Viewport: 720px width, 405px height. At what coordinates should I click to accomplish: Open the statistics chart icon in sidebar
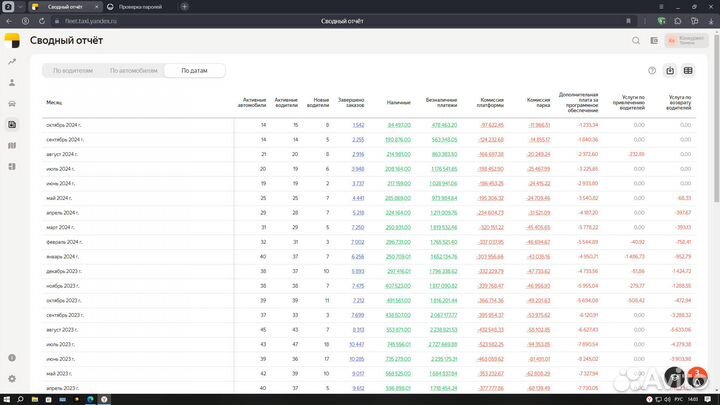[x=12, y=62]
